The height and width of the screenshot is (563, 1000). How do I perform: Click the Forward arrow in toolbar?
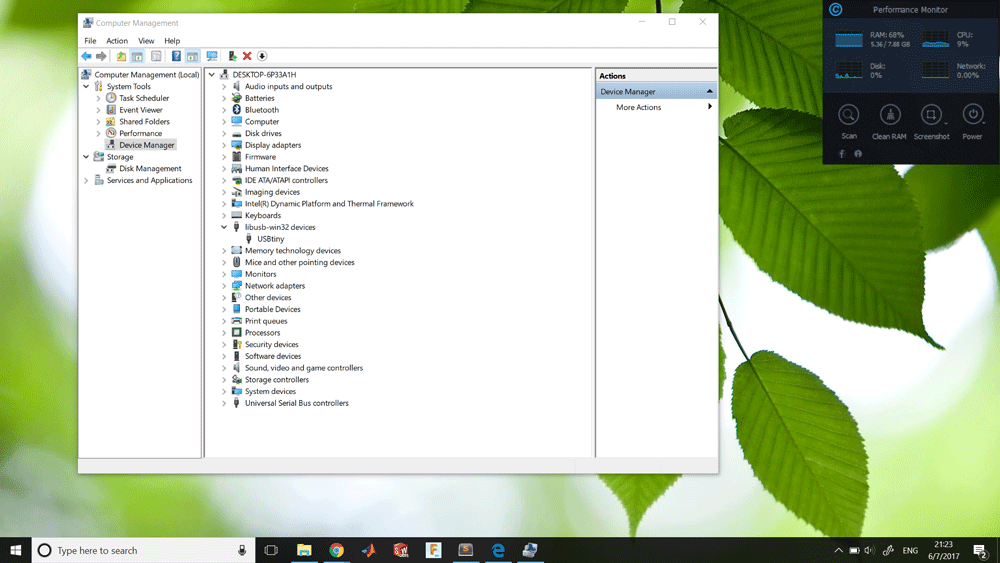pos(101,56)
